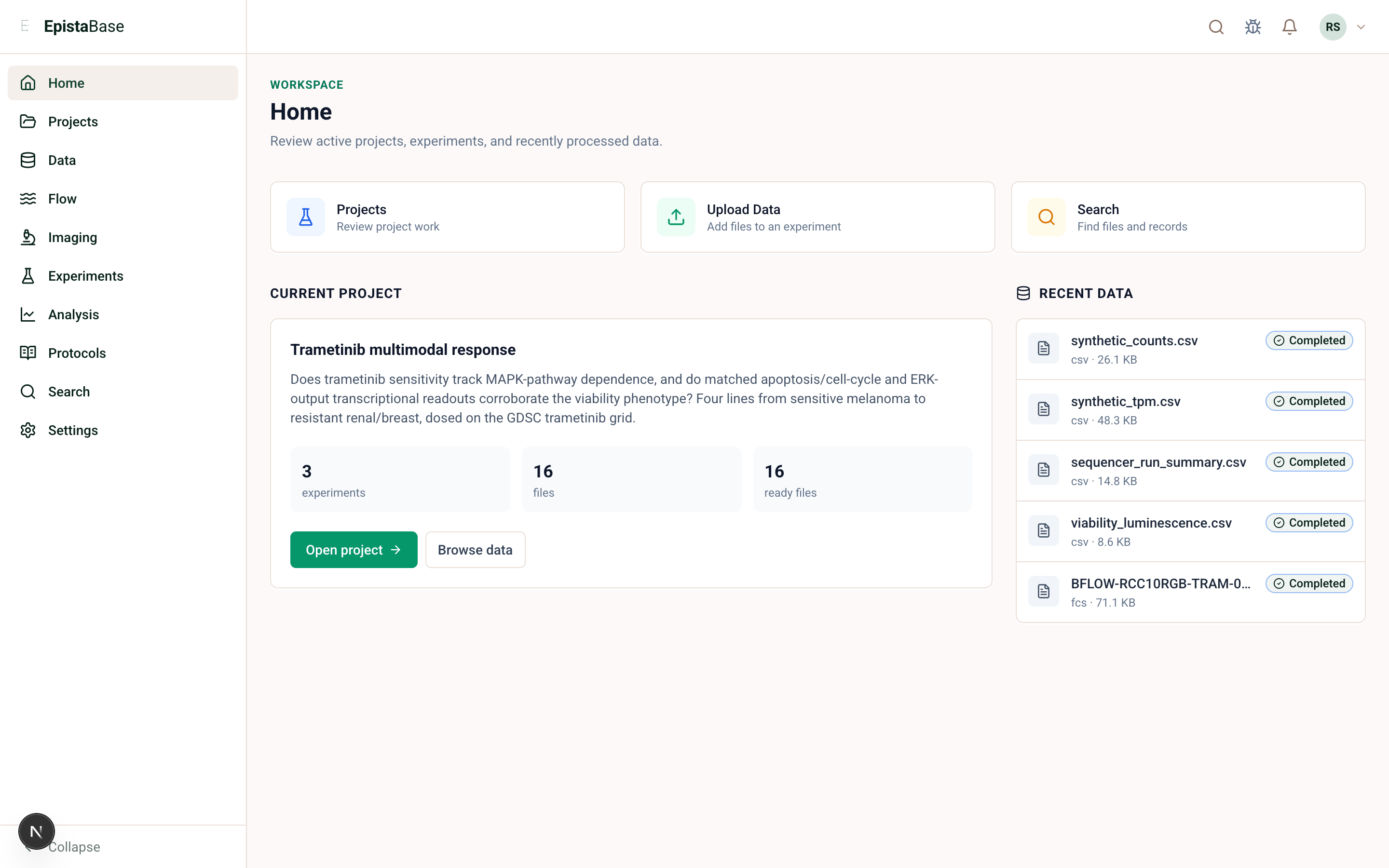Open the BFLOW-RCC10RGB-TRAM-0... file name
This screenshot has height=868, width=1389.
point(1160,584)
